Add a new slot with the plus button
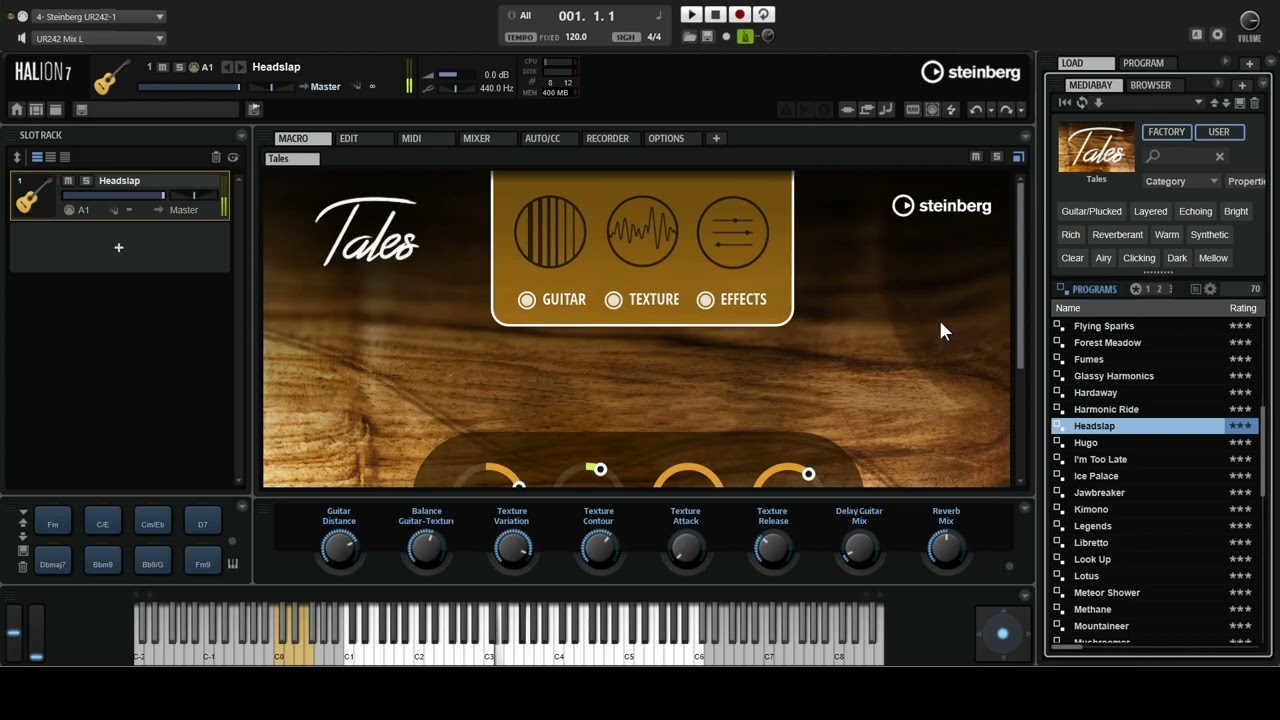1280x720 pixels. click(x=119, y=248)
